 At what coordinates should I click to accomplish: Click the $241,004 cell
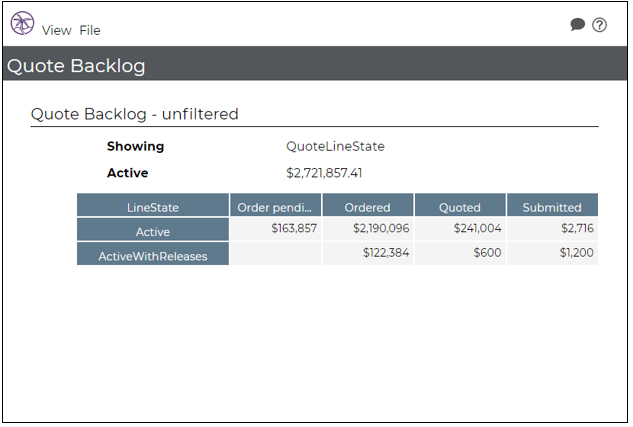[460, 229]
